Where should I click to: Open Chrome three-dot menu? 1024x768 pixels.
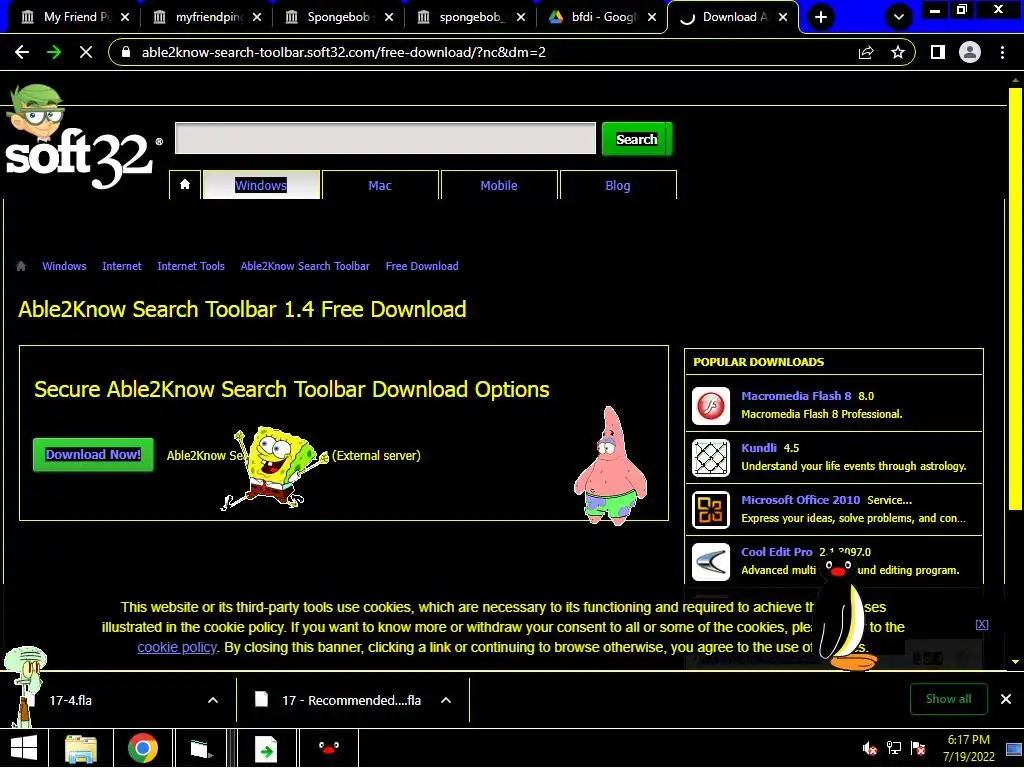click(1002, 52)
